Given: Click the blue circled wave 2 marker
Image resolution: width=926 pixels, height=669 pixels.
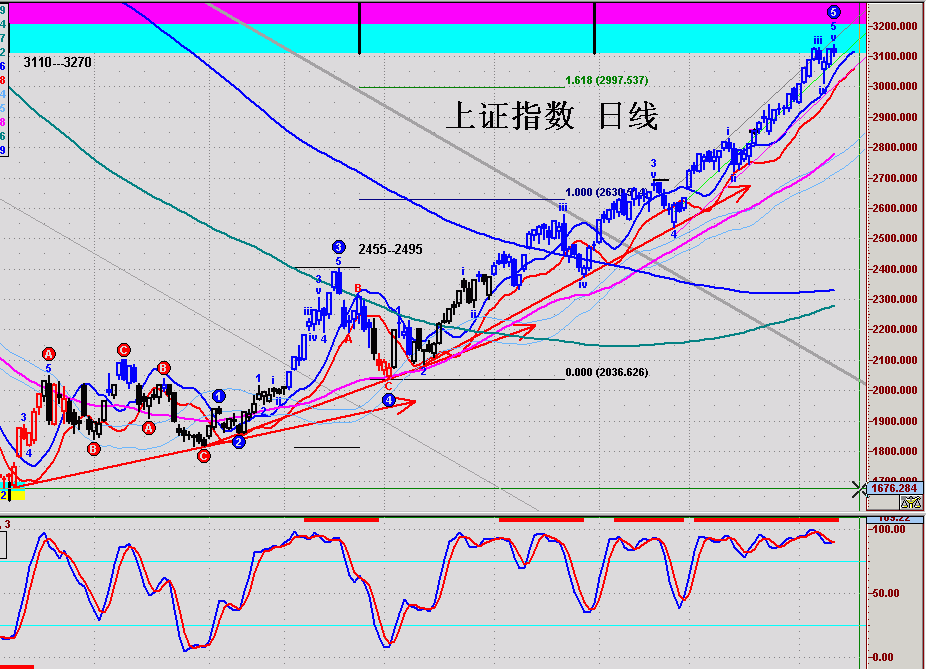Looking at the screenshot, I should point(239,442).
